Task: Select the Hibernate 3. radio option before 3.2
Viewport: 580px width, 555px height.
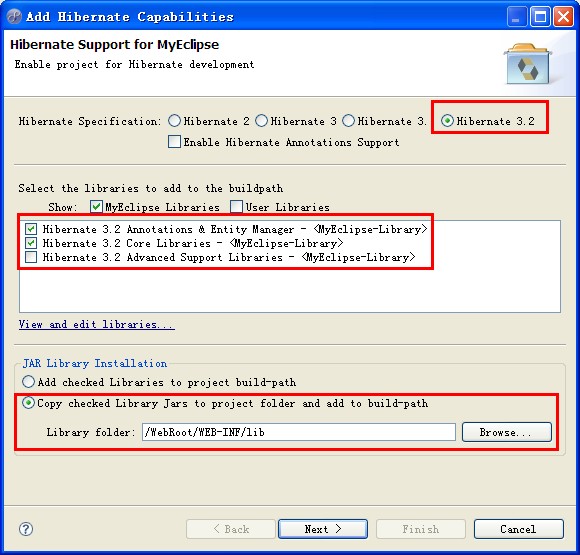Action: pyautogui.click(x=348, y=121)
